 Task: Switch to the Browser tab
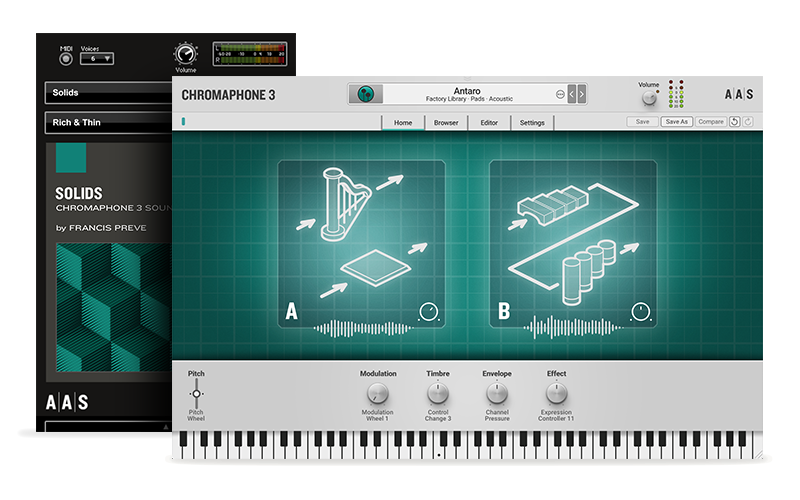(x=445, y=123)
